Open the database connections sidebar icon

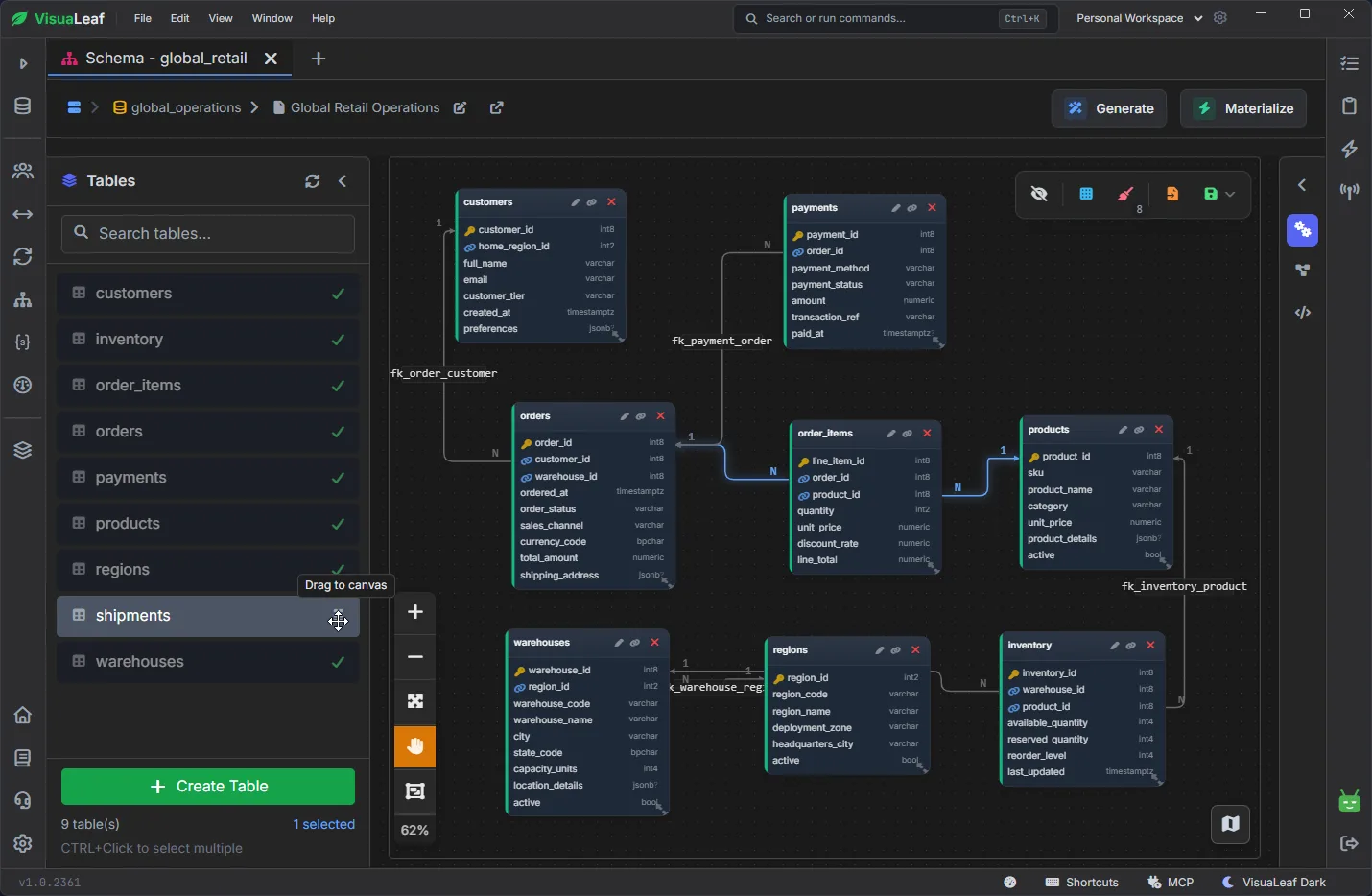coord(23,106)
